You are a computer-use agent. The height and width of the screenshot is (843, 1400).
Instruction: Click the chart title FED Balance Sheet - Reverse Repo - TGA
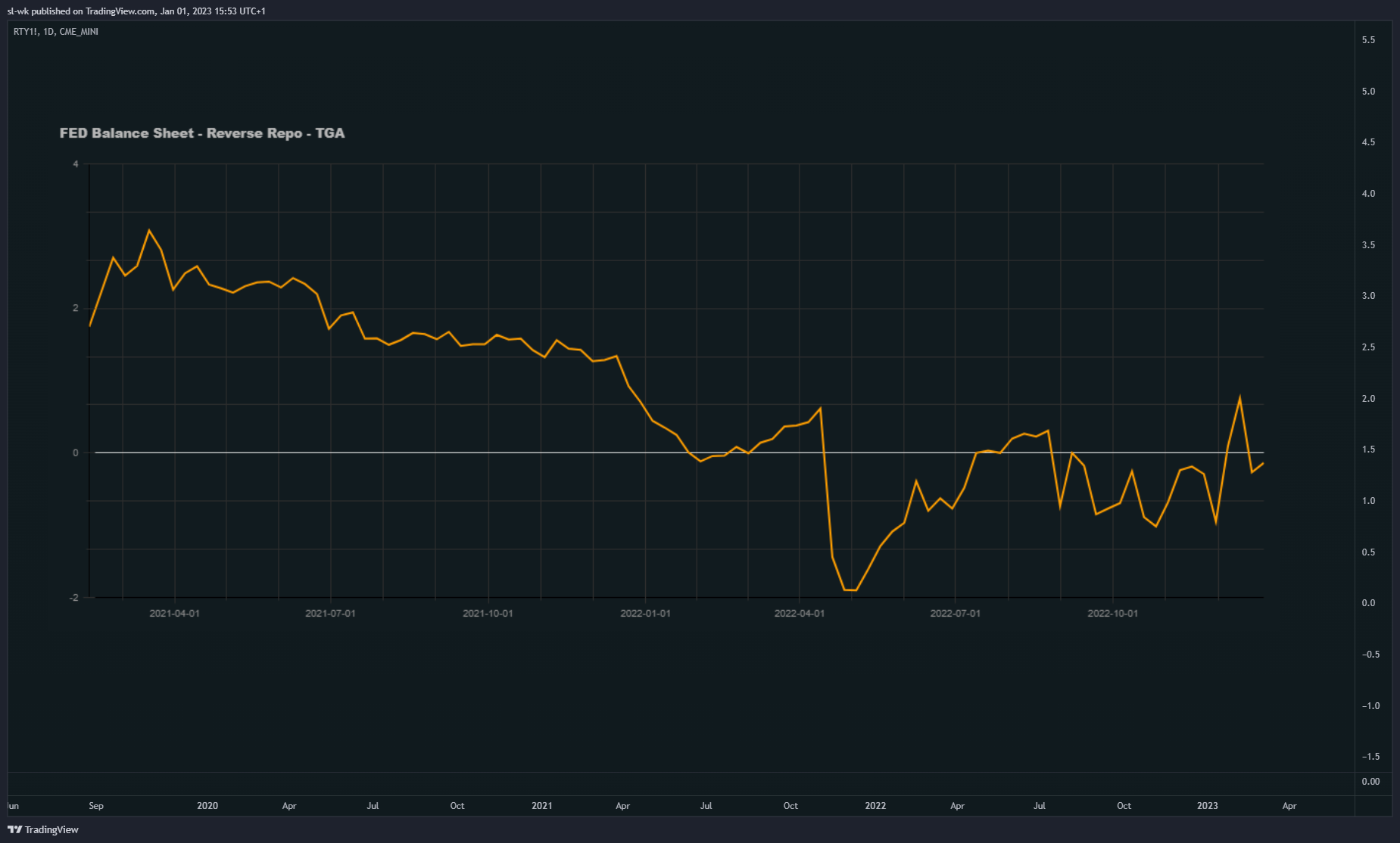tap(202, 133)
